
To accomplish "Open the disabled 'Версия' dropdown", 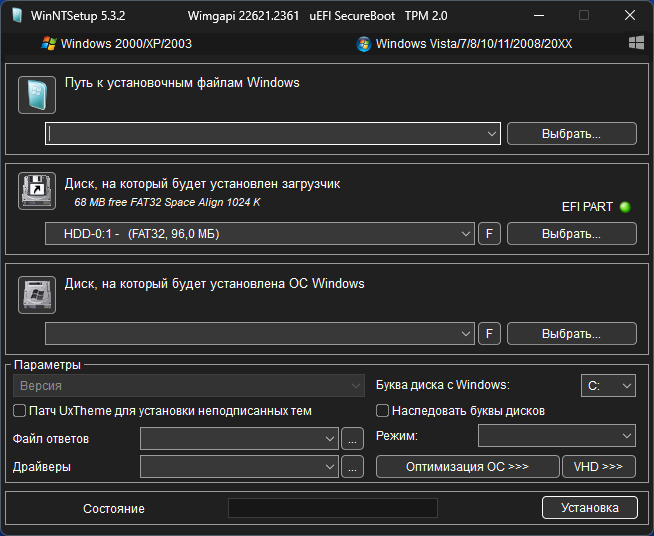I will coord(189,385).
